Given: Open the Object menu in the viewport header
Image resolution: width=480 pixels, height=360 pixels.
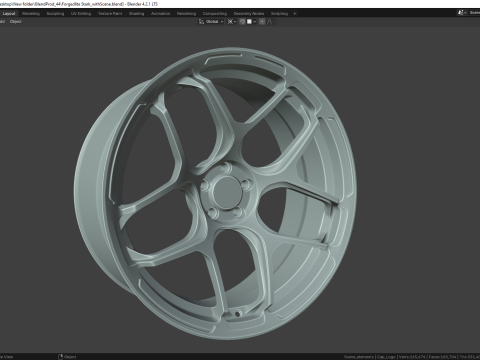Looking at the screenshot, I should 15,22.
